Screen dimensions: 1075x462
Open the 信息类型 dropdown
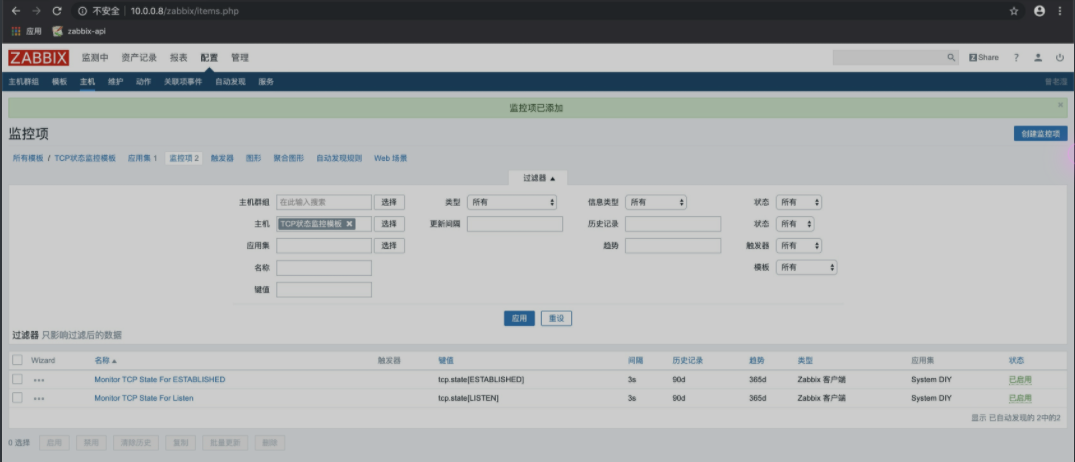(x=656, y=202)
